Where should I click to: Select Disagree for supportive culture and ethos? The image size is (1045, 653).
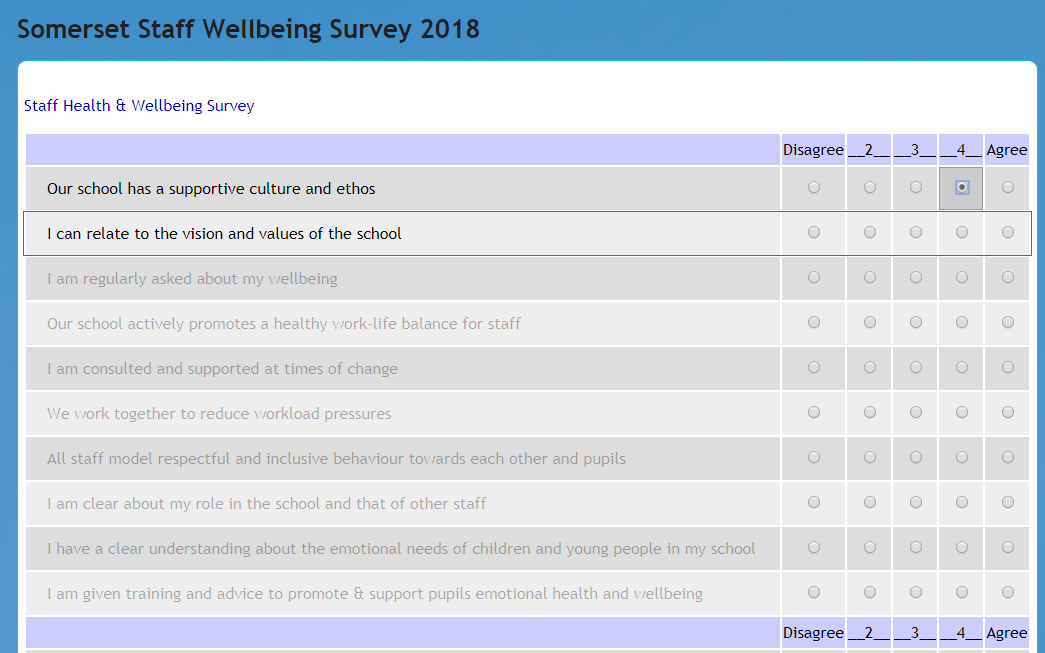pyautogui.click(x=814, y=188)
